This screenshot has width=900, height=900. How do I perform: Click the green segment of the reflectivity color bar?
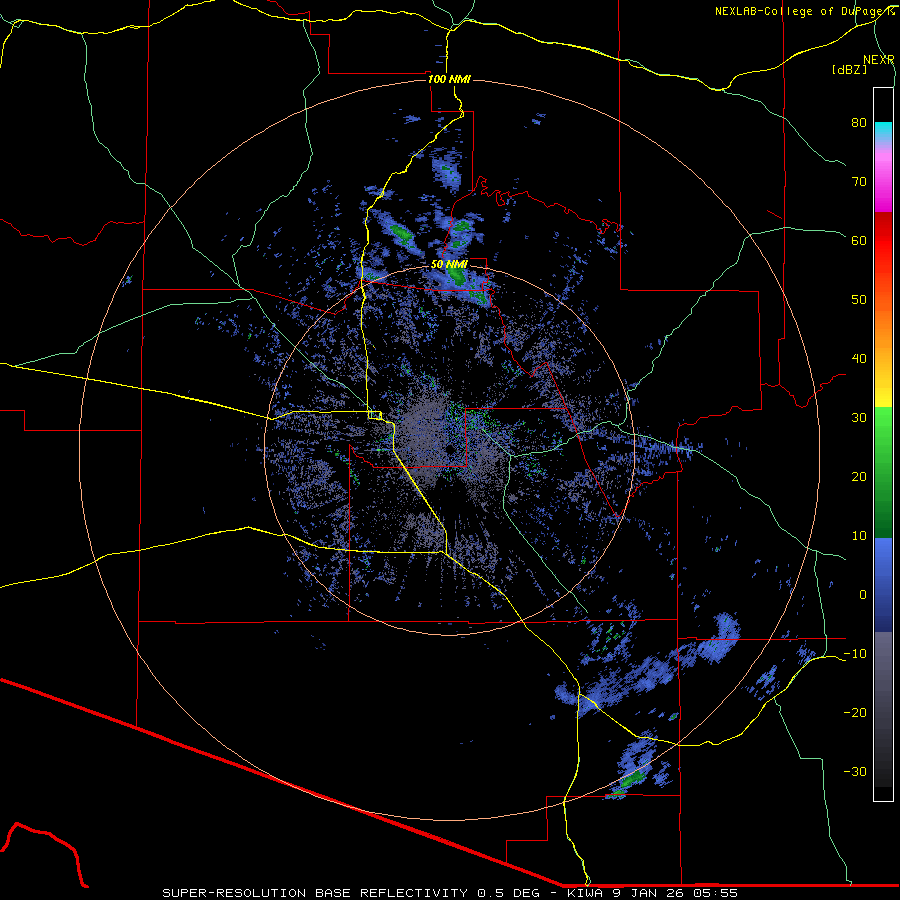pos(883,472)
